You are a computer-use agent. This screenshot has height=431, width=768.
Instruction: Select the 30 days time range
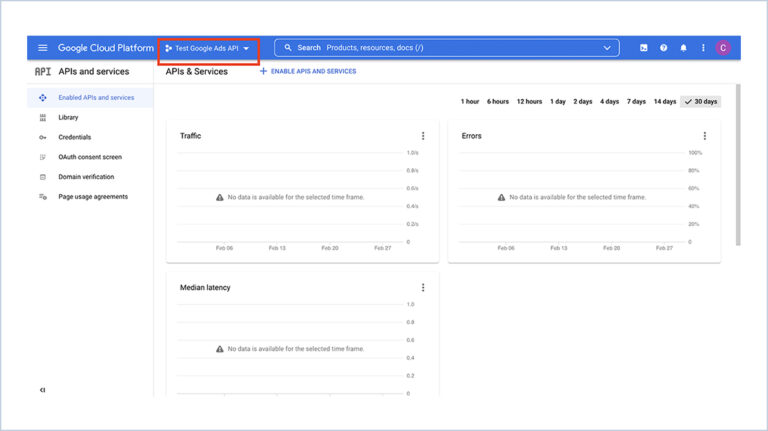point(700,101)
